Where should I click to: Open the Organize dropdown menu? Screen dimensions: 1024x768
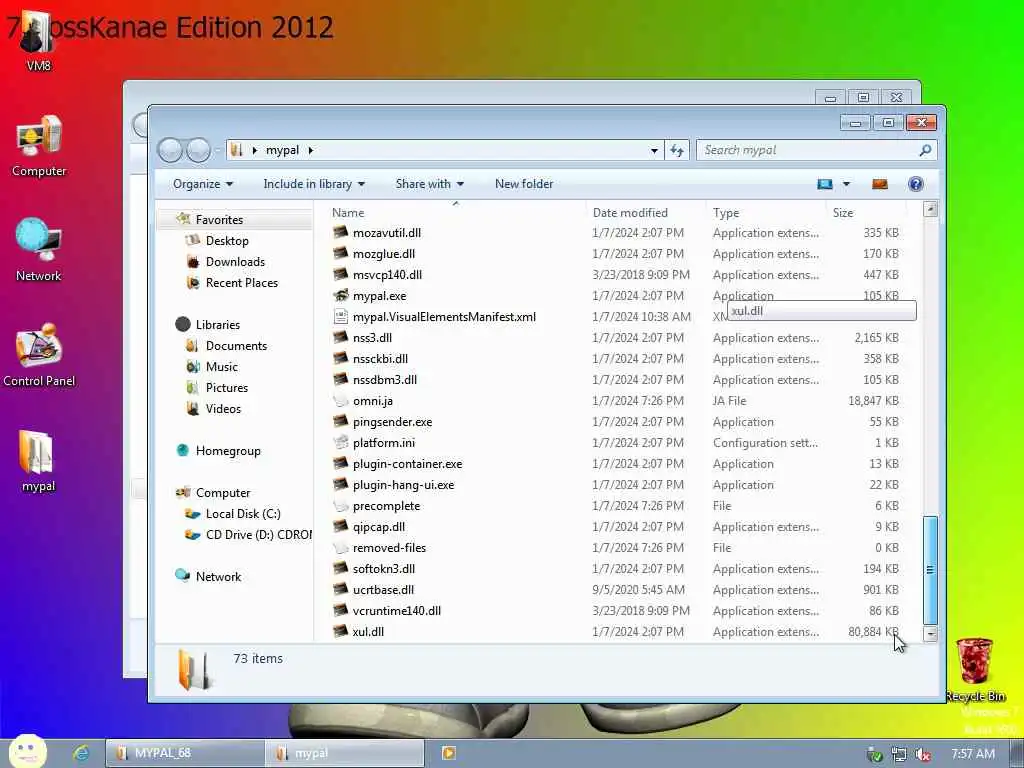tap(202, 184)
